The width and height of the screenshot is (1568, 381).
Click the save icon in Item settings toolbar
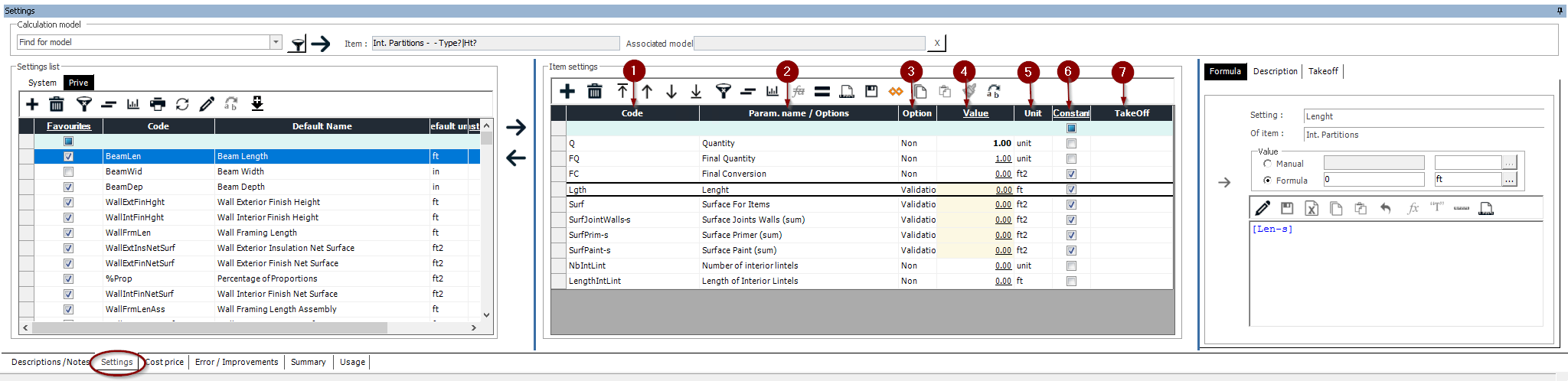tap(871, 92)
